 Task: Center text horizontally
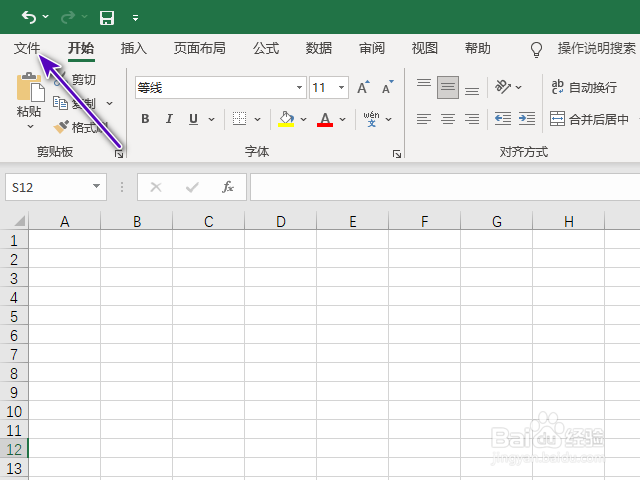[448, 119]
